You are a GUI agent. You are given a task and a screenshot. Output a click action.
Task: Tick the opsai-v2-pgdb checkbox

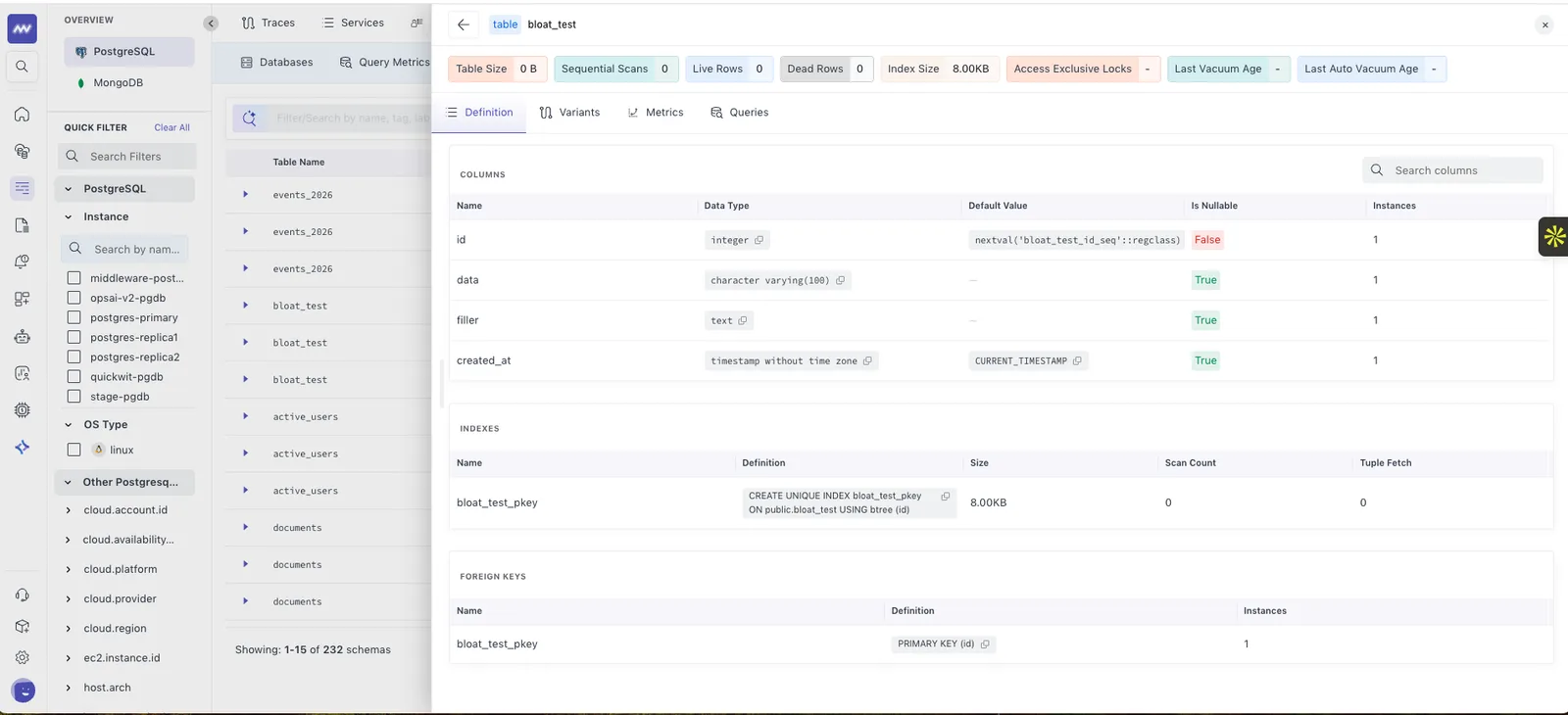[x=73, y=298]
